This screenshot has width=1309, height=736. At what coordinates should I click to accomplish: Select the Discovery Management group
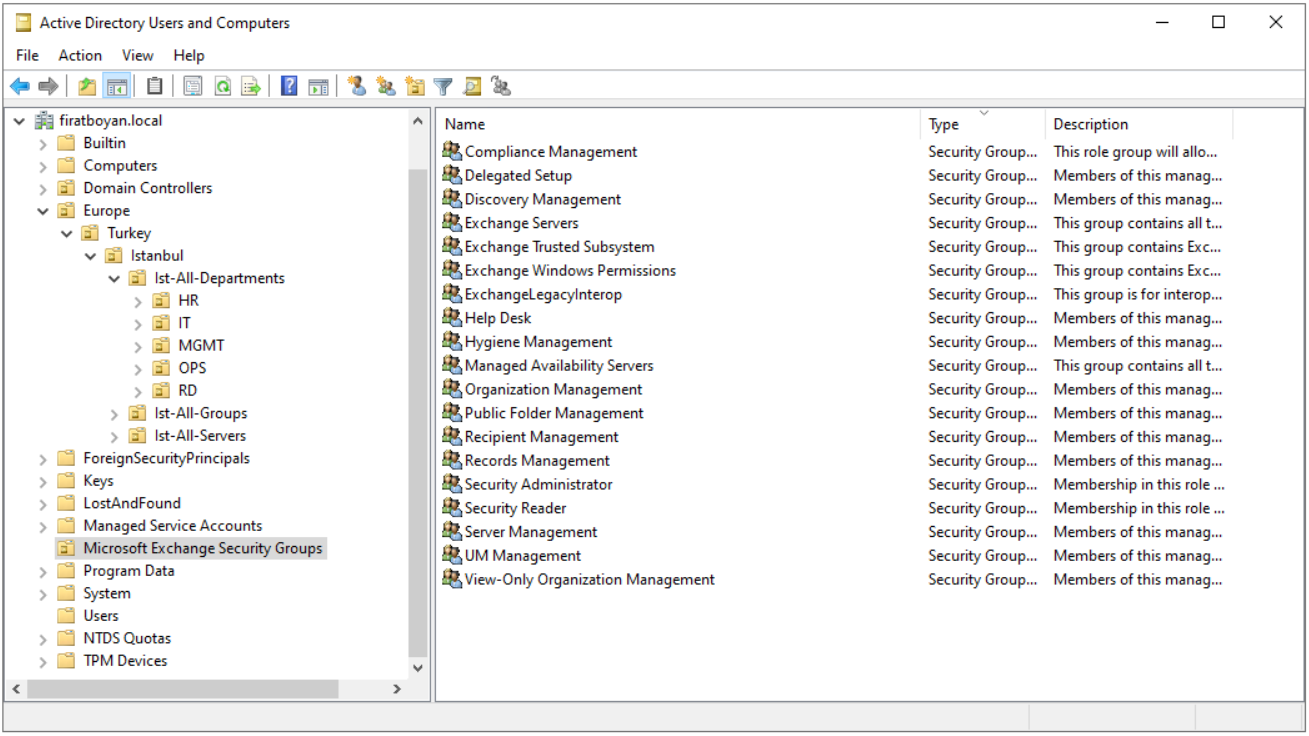tap(543, 199)
